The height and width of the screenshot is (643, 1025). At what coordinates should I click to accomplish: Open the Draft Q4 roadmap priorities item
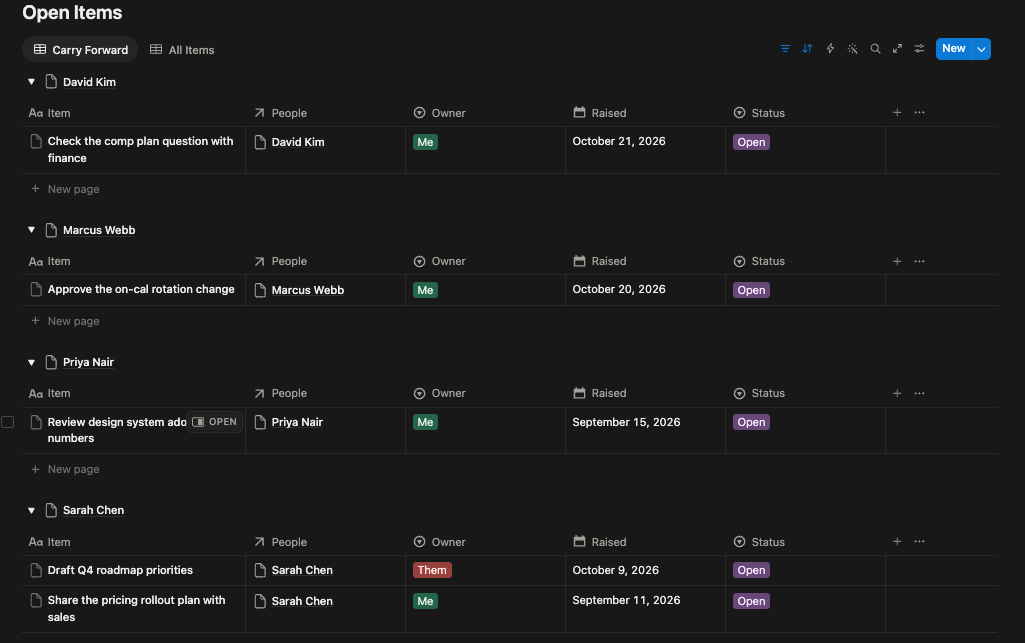point(120,570)
